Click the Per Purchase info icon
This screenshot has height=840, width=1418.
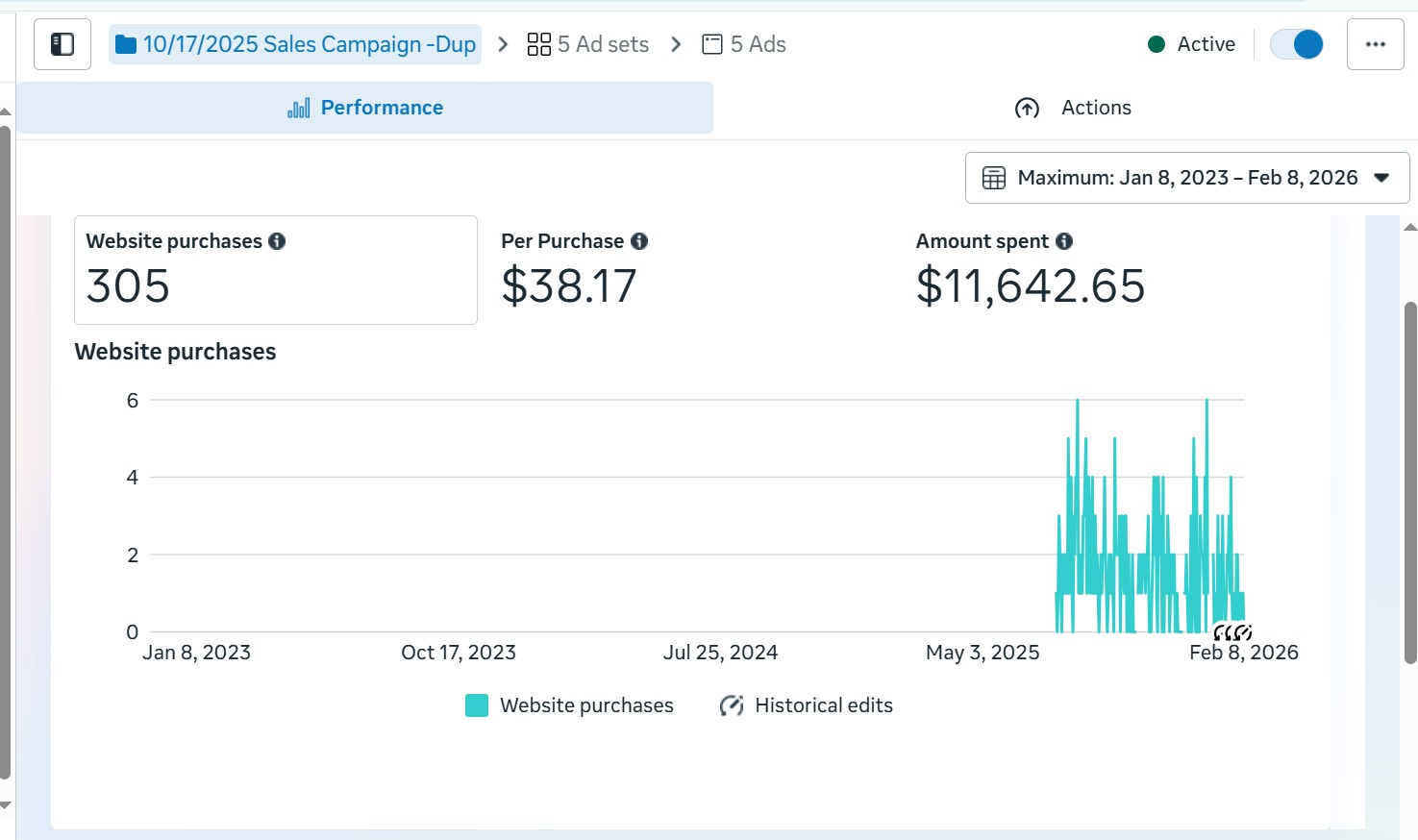coord(639,241)
